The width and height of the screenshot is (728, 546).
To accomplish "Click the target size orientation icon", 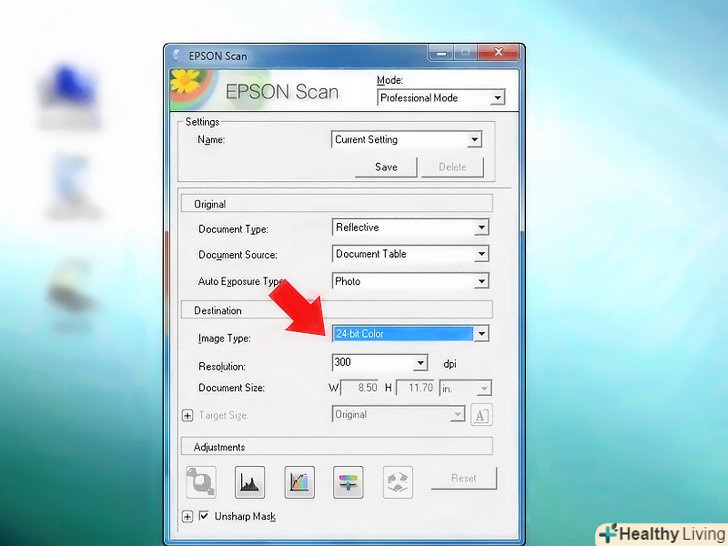I will (481, 415).
